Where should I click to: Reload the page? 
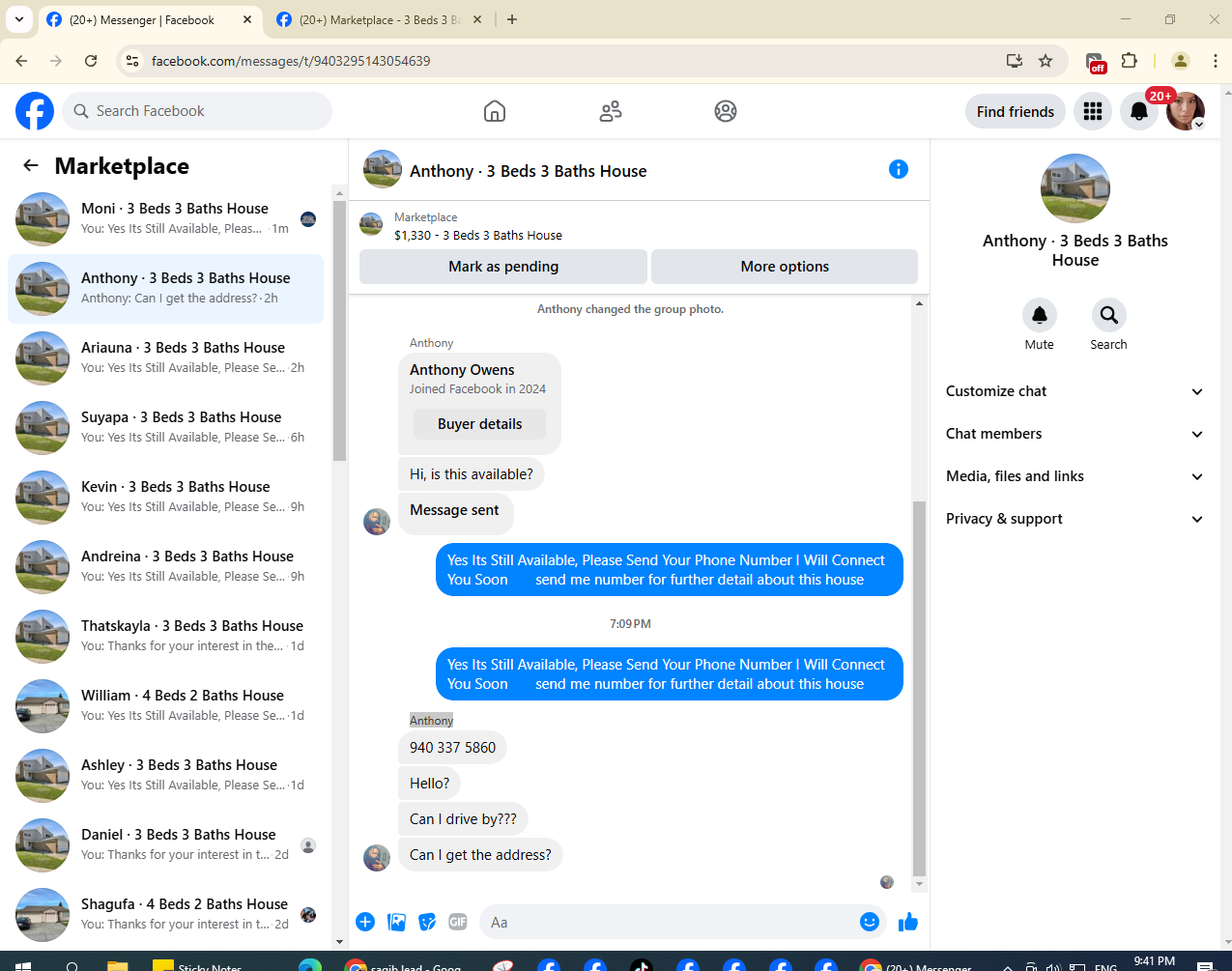[91, 61]
